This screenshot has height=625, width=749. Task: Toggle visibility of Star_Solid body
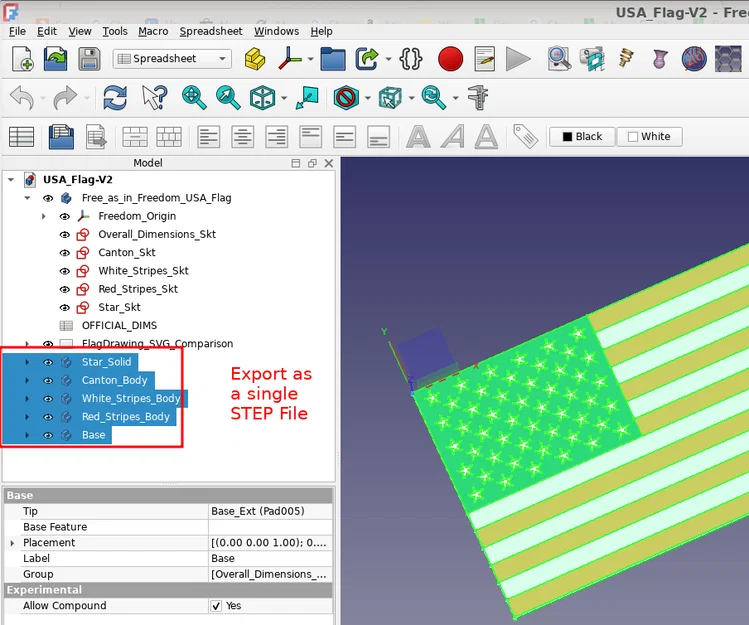(48, 362)
